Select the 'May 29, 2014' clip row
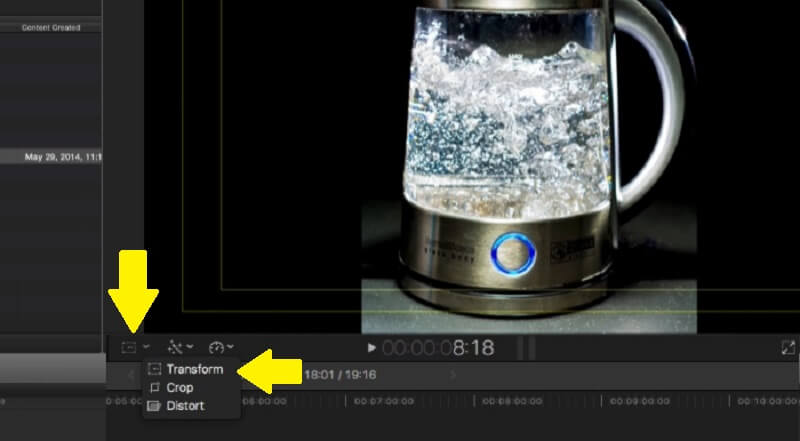The image size is (800, 441). [x=51, y=157]
